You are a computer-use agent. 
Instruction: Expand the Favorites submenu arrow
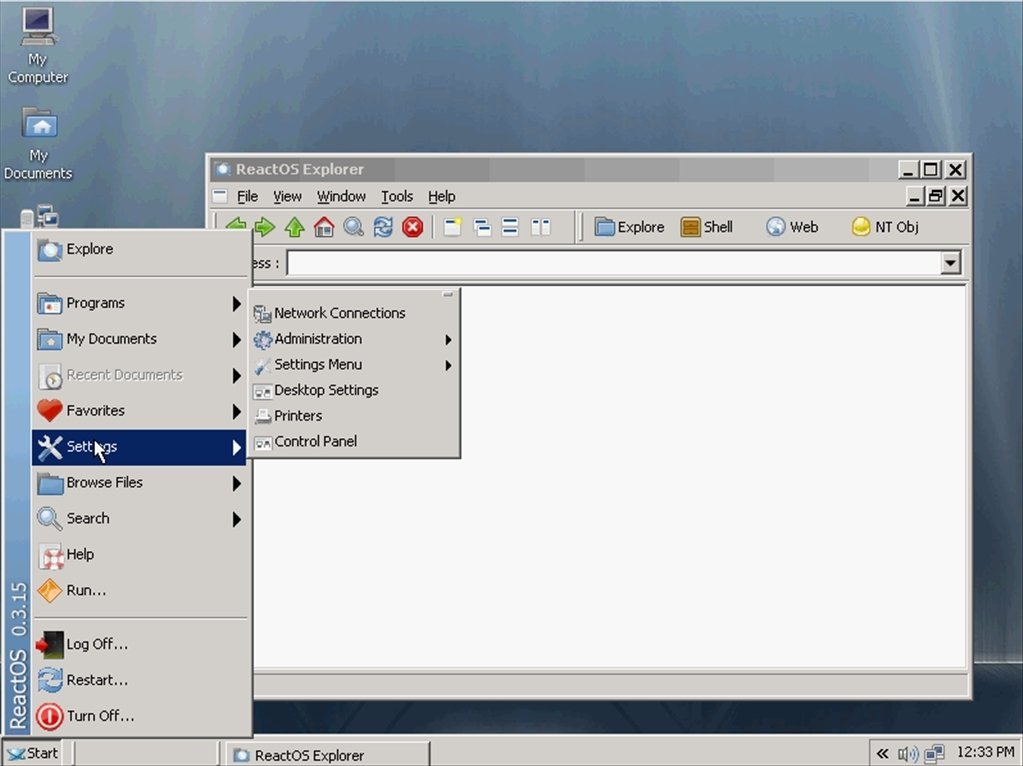pos(237,411)
